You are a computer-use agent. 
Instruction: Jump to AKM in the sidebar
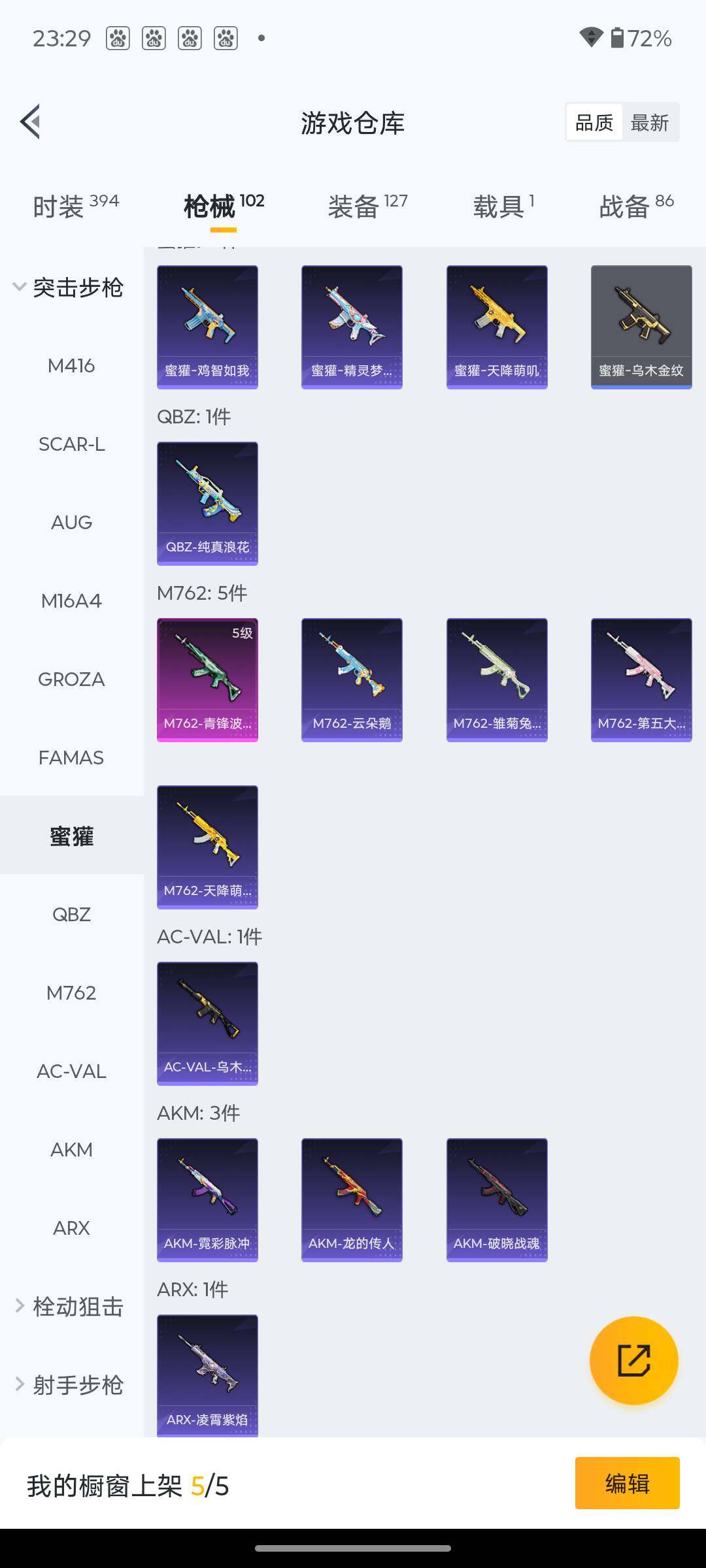pos(72,1149)
